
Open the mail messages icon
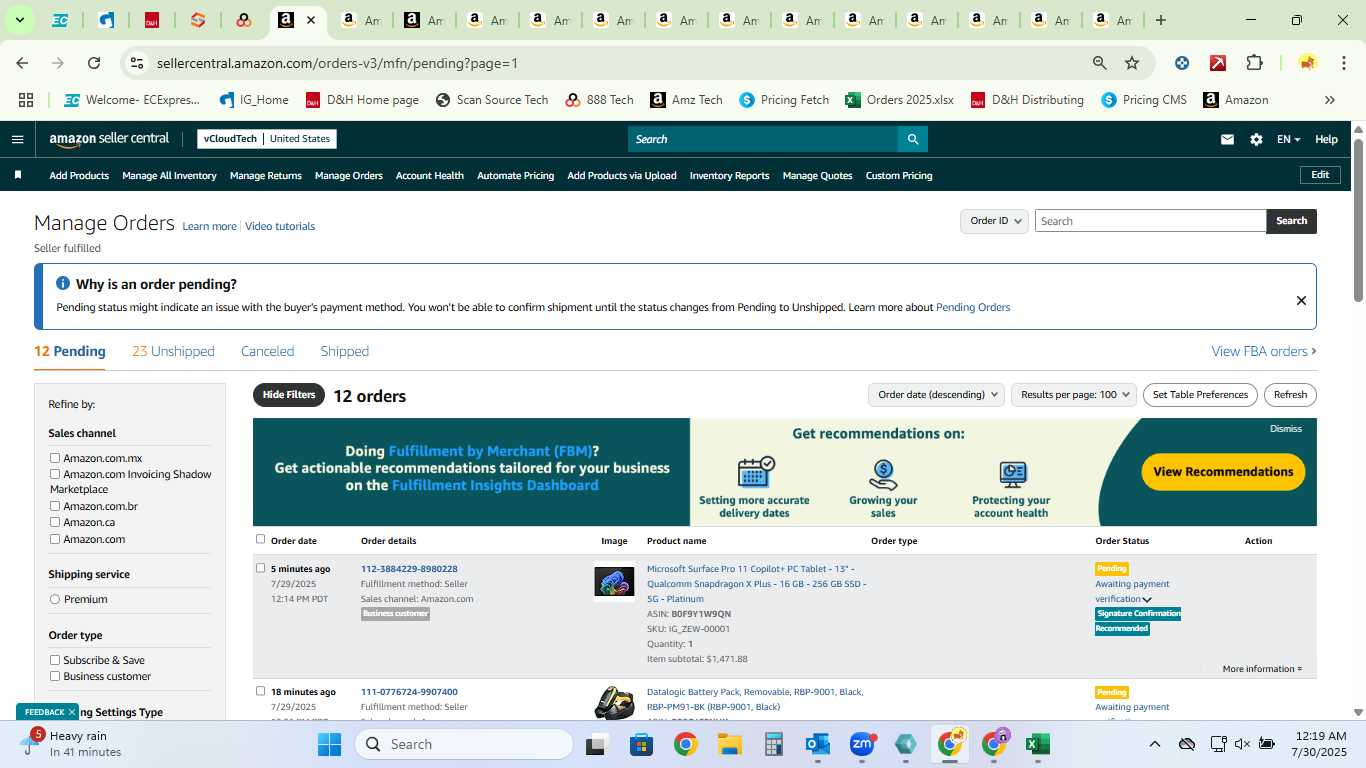[1227, 140]
